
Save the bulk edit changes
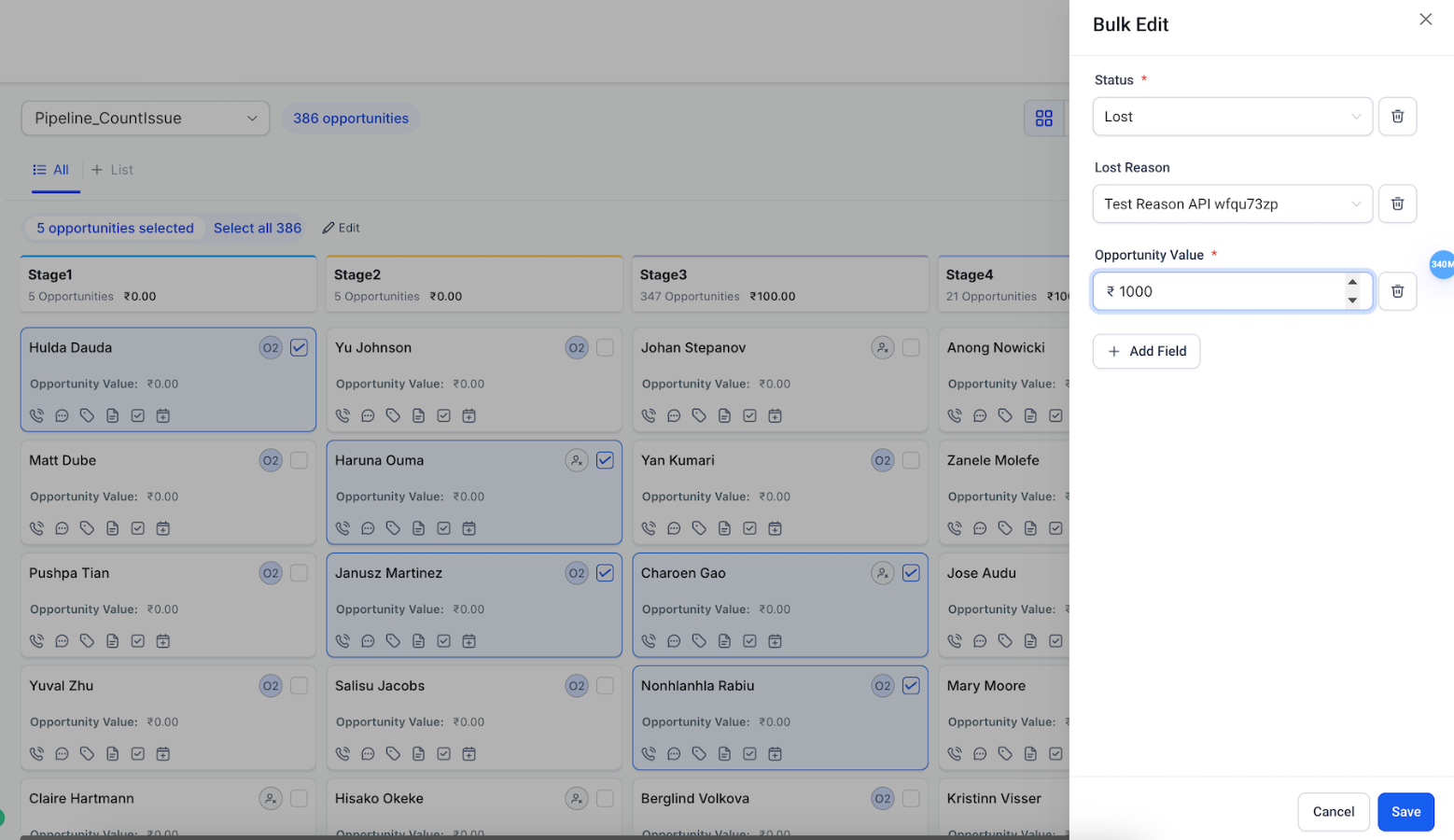click(1405, 812)
